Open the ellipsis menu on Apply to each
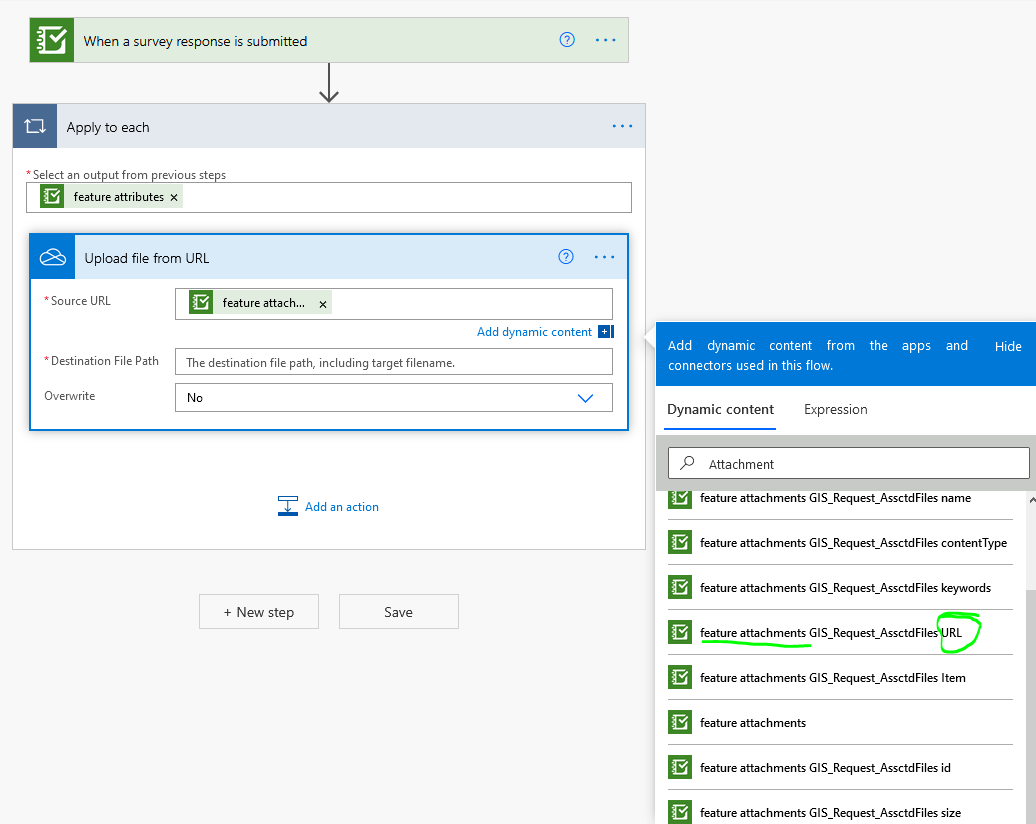 pyautogui.click(x=622, y=126)
